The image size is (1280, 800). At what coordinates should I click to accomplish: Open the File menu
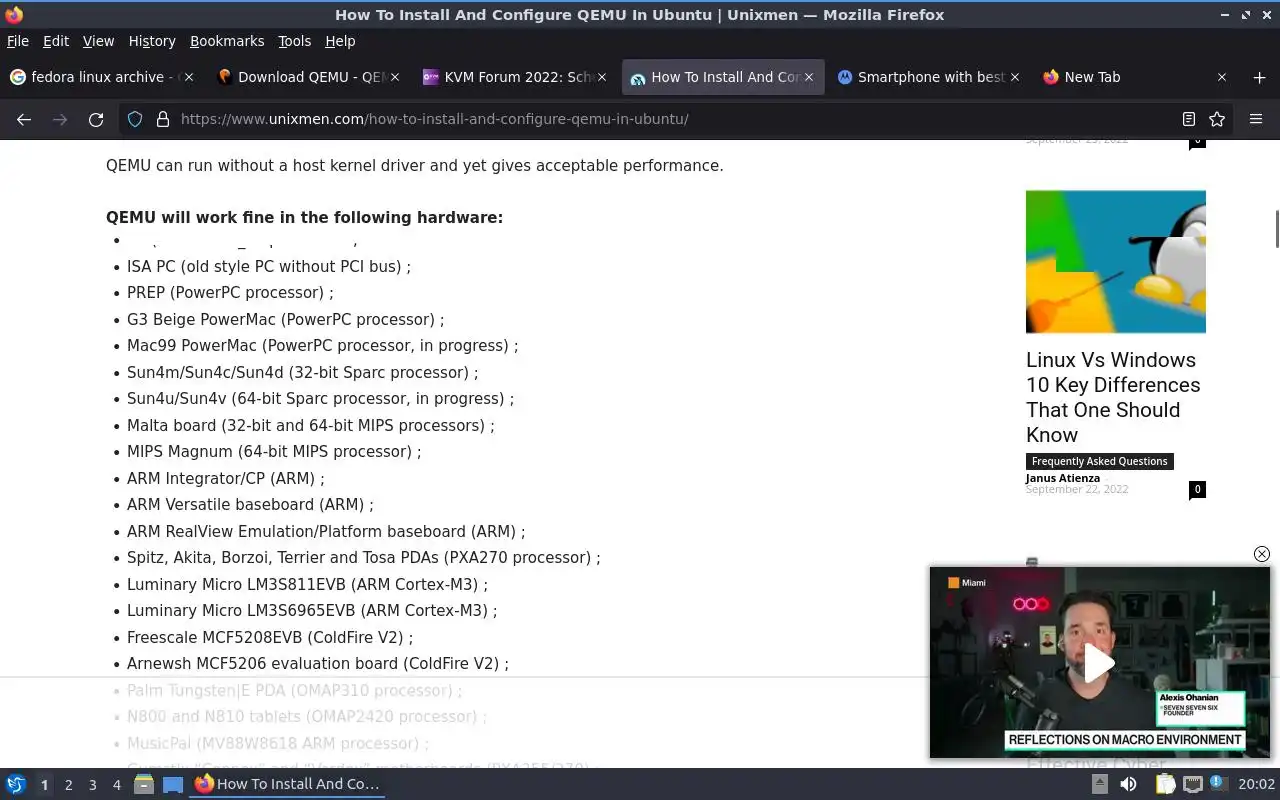pyautogui.click(x=18, y=41)
